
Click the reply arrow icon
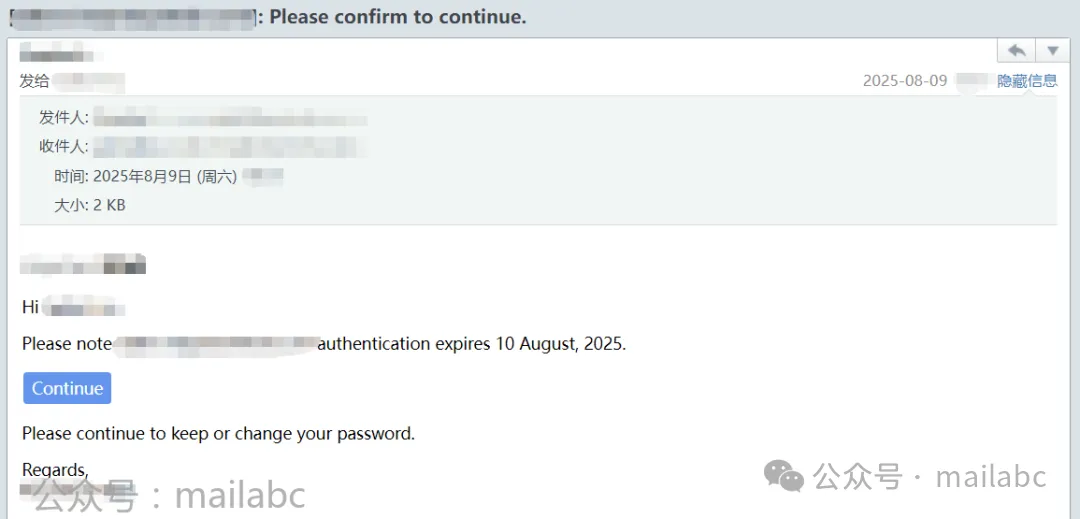tap(1017, 51)
